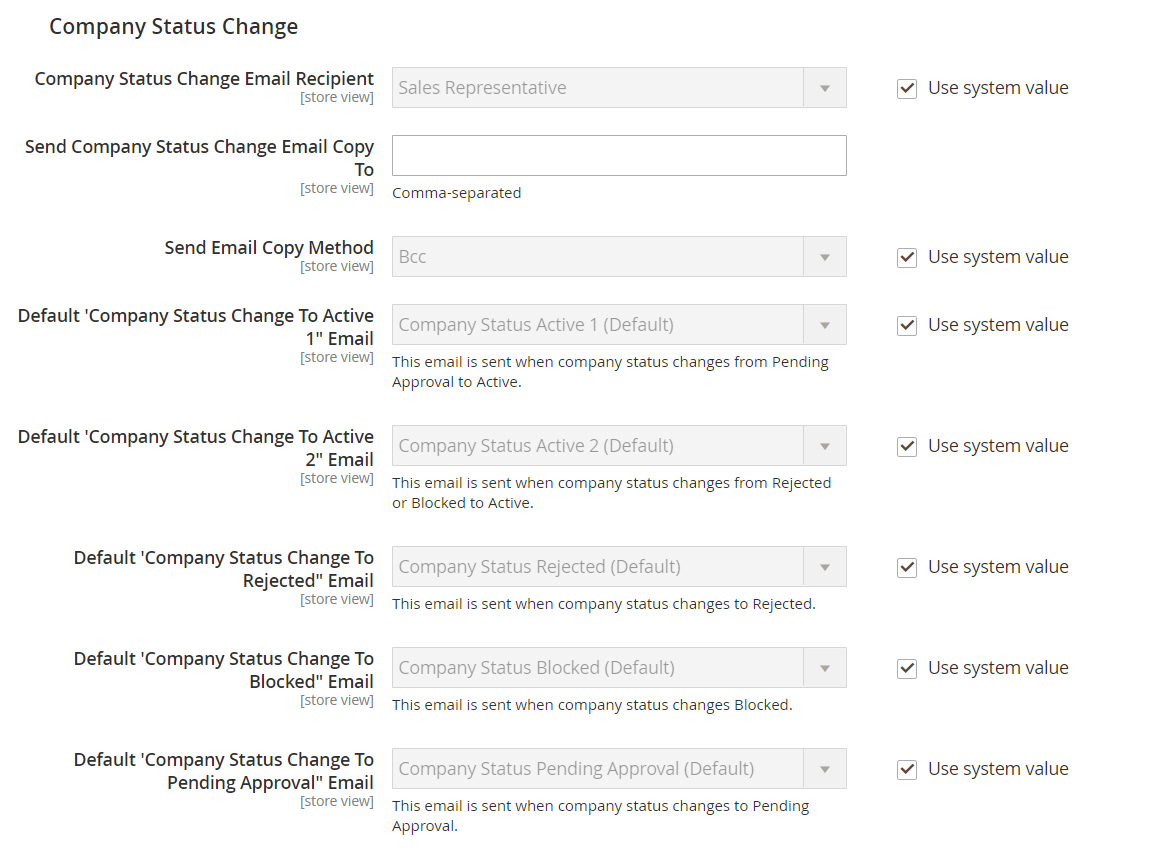The height and width of the screenshot is (849, 1158).
Task: Toggle Use system value for Active 1 Email
Action: [x=907, y=326]
